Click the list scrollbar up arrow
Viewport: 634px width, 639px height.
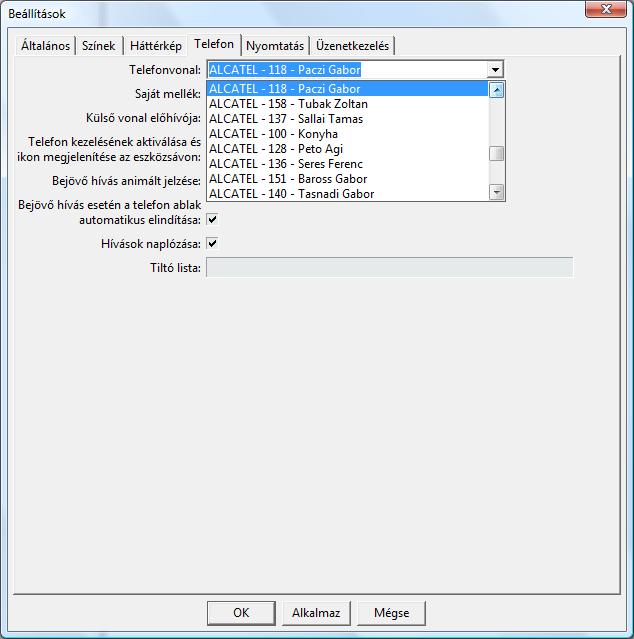[x=496, y=90]
